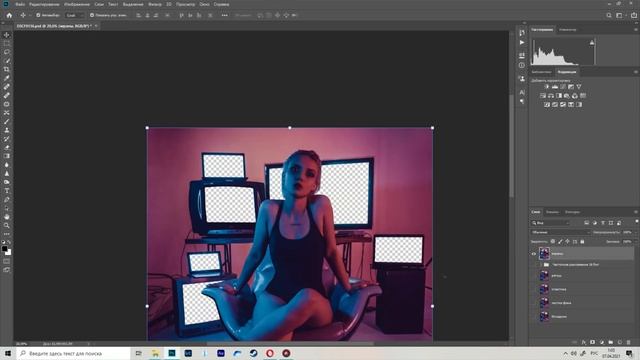
Task: Add a Vibrance adjustment layer
Action: coord(579,87)
